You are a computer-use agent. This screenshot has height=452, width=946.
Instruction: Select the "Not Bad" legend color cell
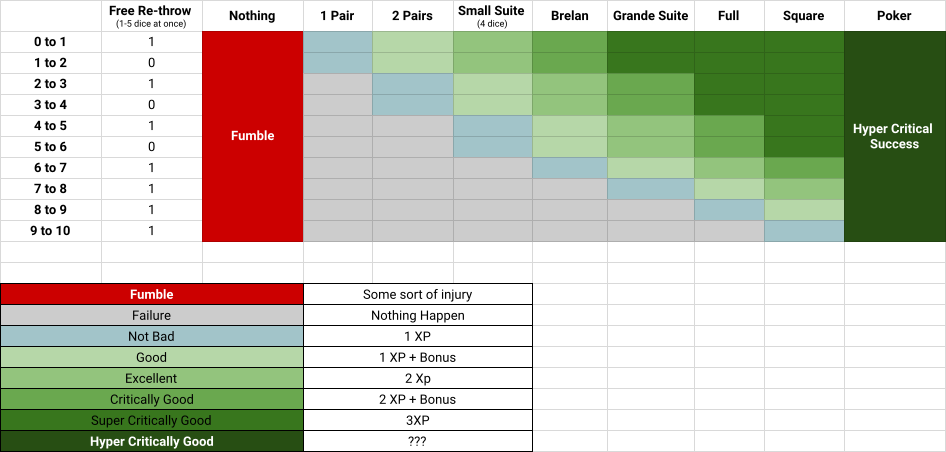pos(152,336)
